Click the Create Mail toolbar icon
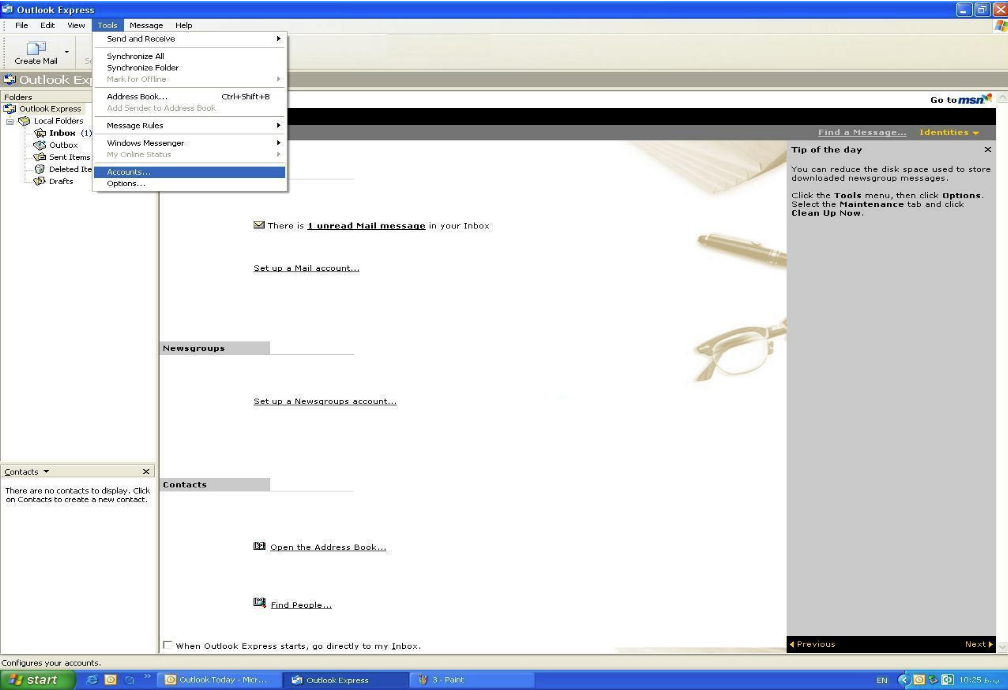The width and height of the screenshot is (1008, 690). click(x=36, y=53)
